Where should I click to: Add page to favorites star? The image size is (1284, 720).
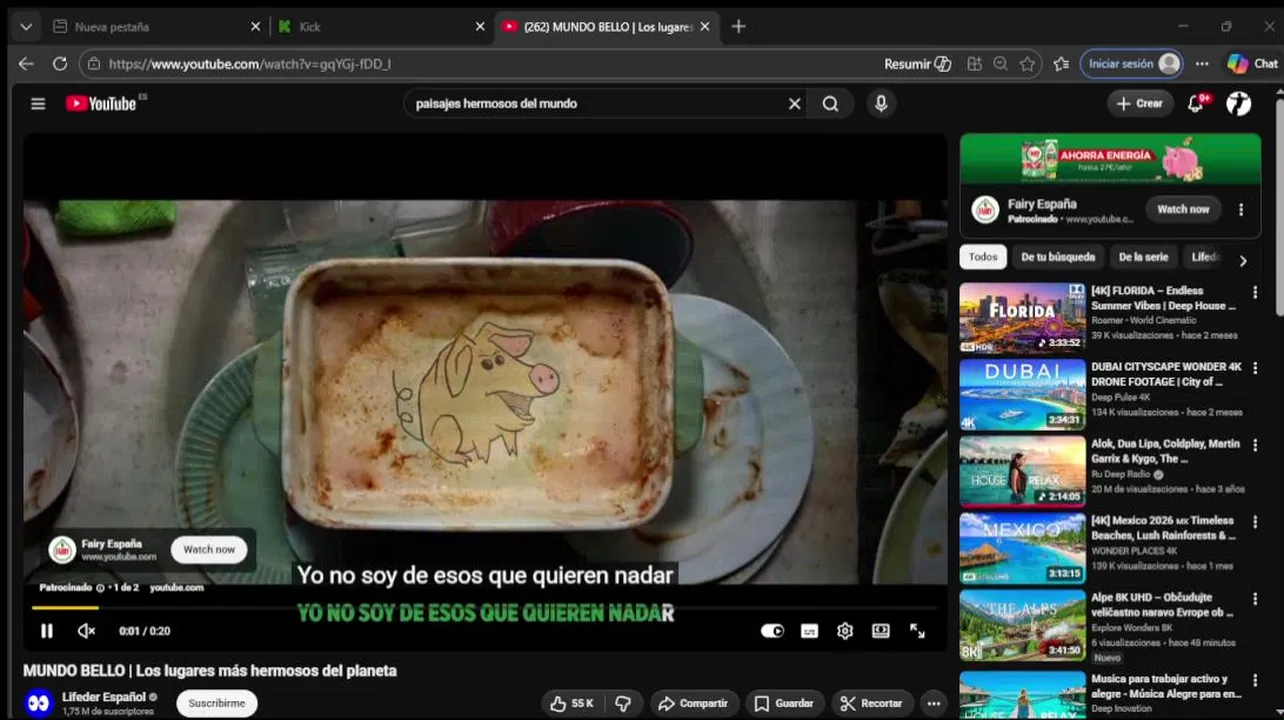(x=1027, y=64)
